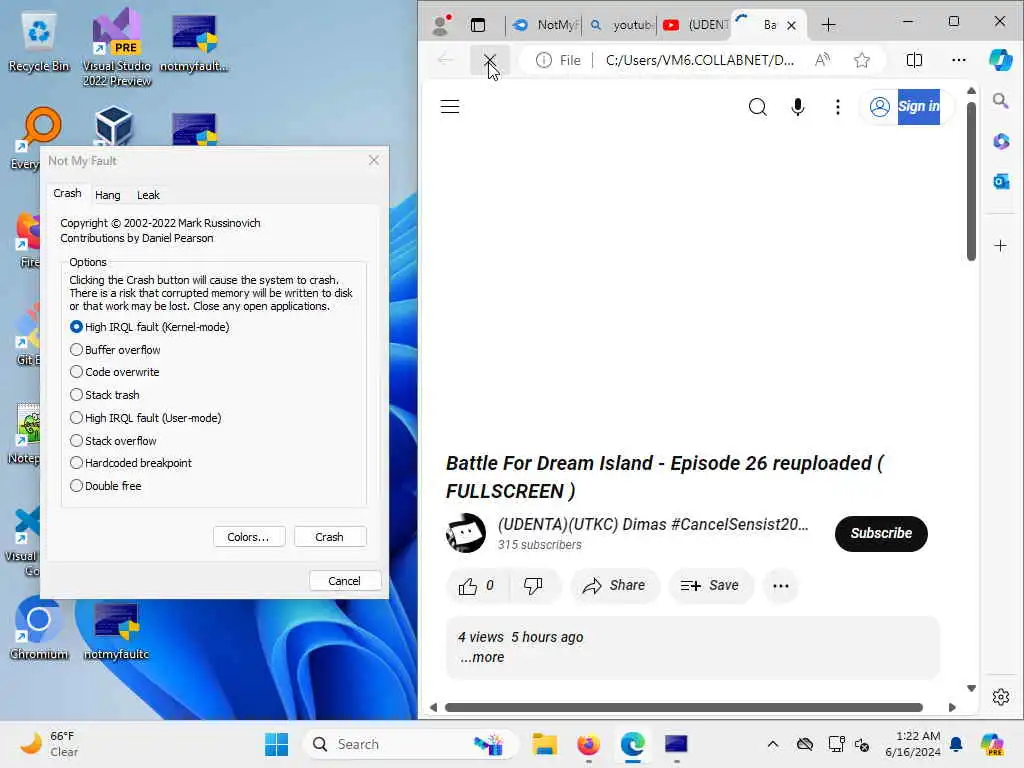Click the Crash button
Screen dimensions: 1024x768
[329, 537]
